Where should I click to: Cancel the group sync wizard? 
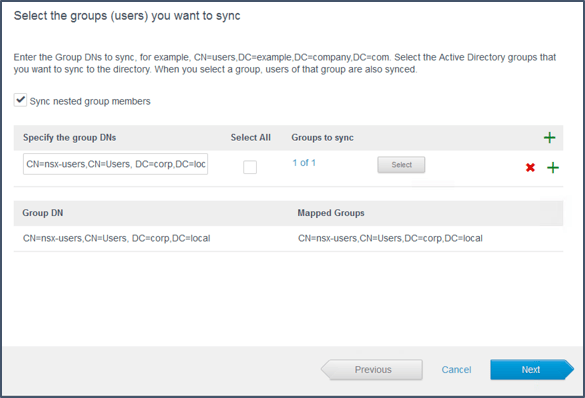456,369
